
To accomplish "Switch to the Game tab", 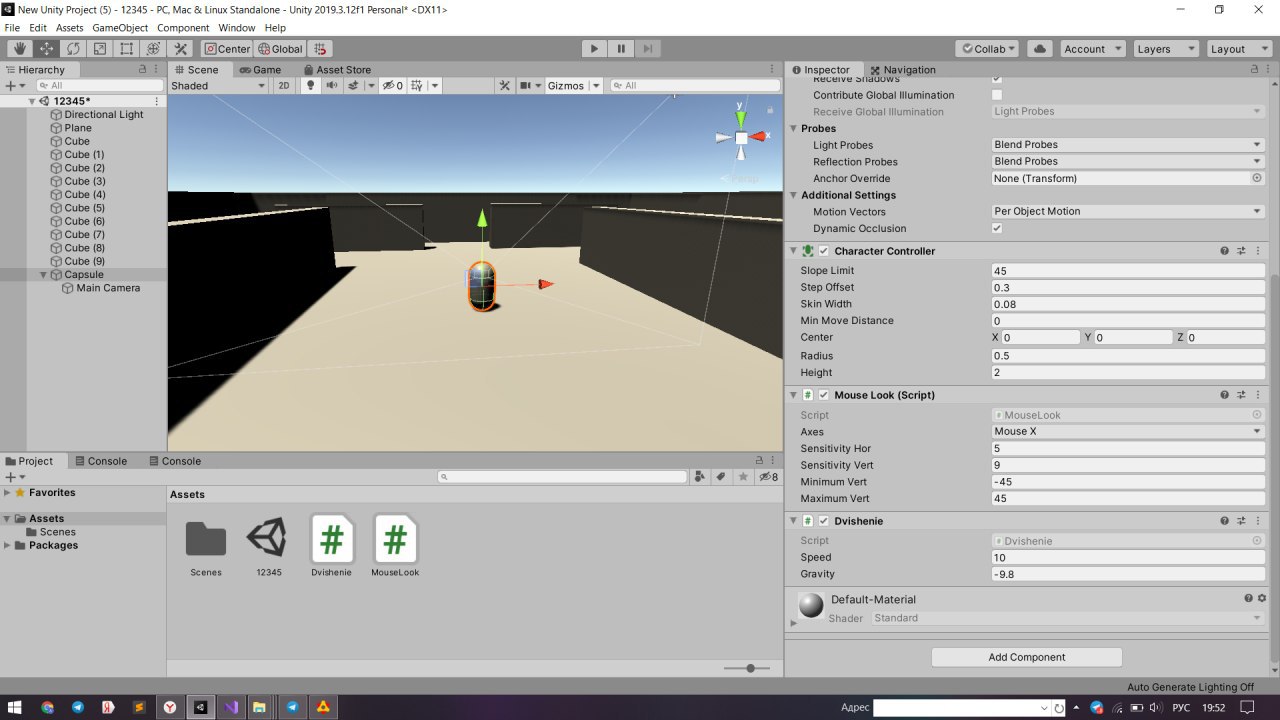I will [259, 69].
